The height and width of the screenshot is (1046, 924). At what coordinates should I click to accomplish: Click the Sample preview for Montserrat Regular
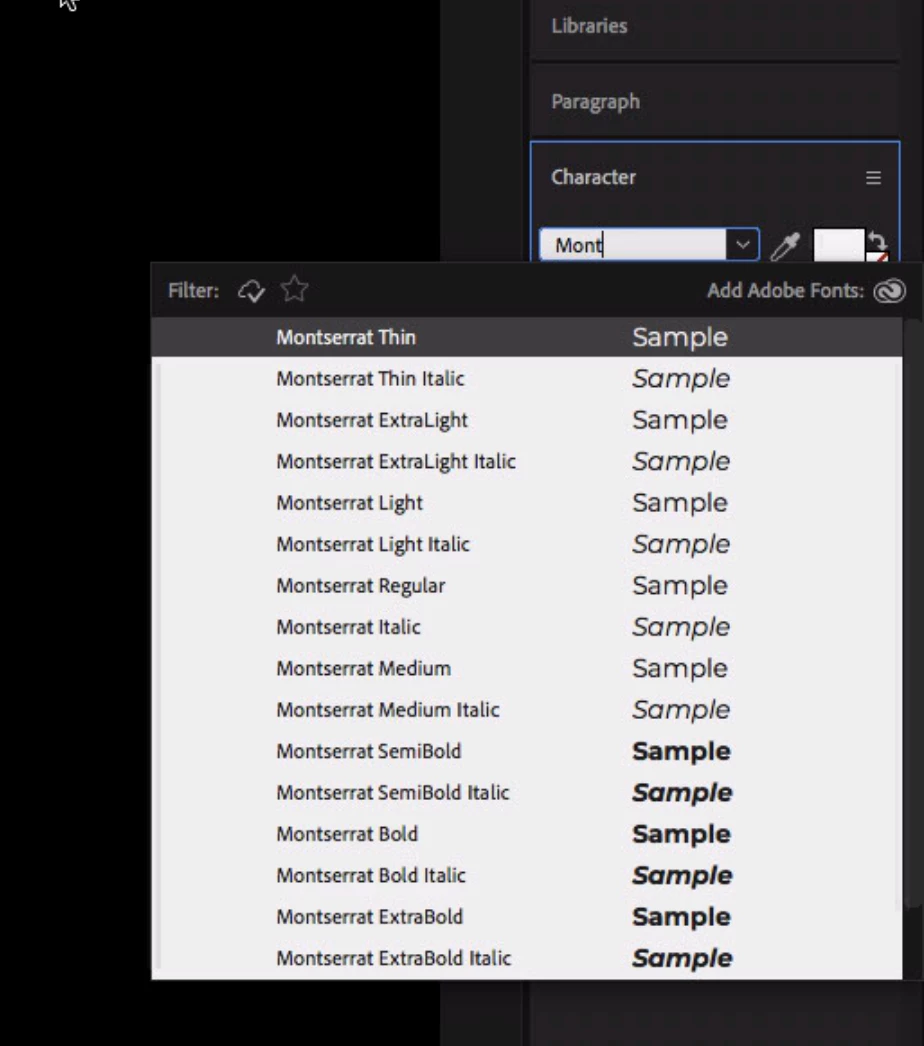tap(680, 586)
